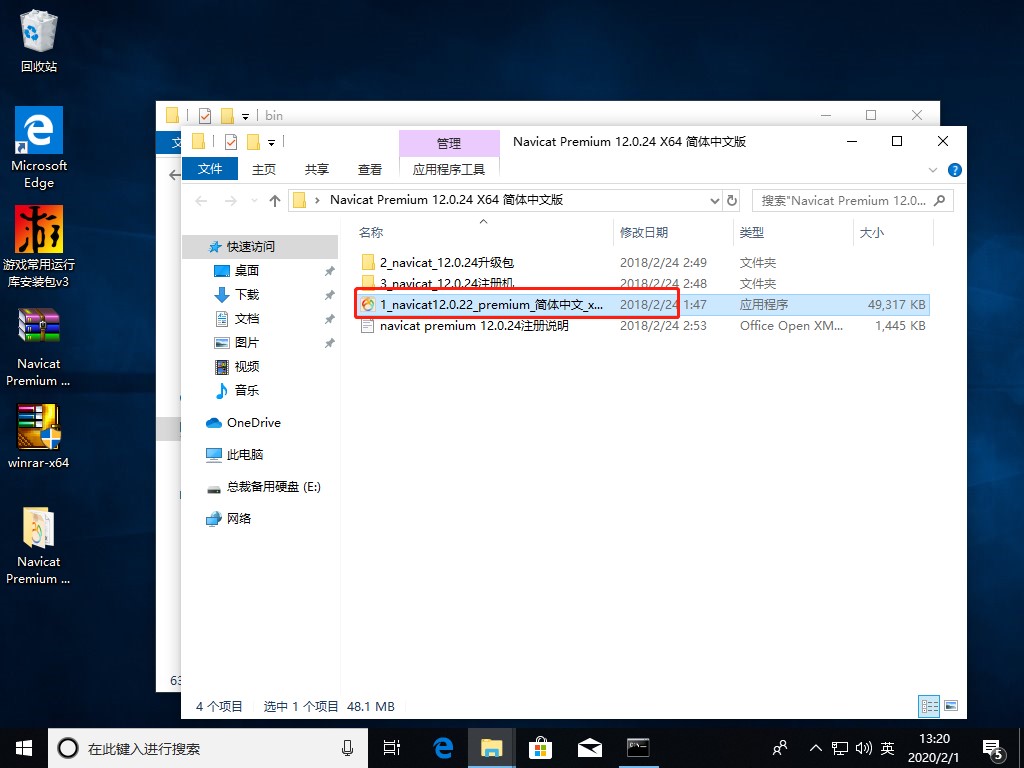Open the notification center icon
Screen dimensions: 1024x768
pyautogui.click(x=993, y=750)
